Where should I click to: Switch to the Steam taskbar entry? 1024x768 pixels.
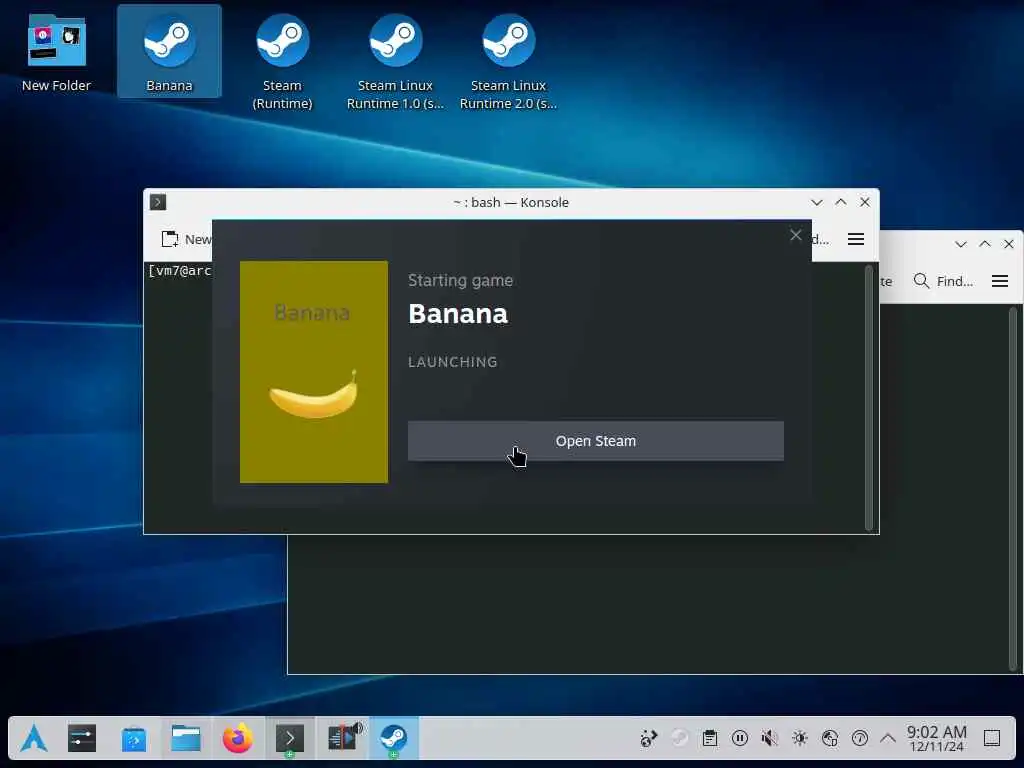(x=393, y=739)
